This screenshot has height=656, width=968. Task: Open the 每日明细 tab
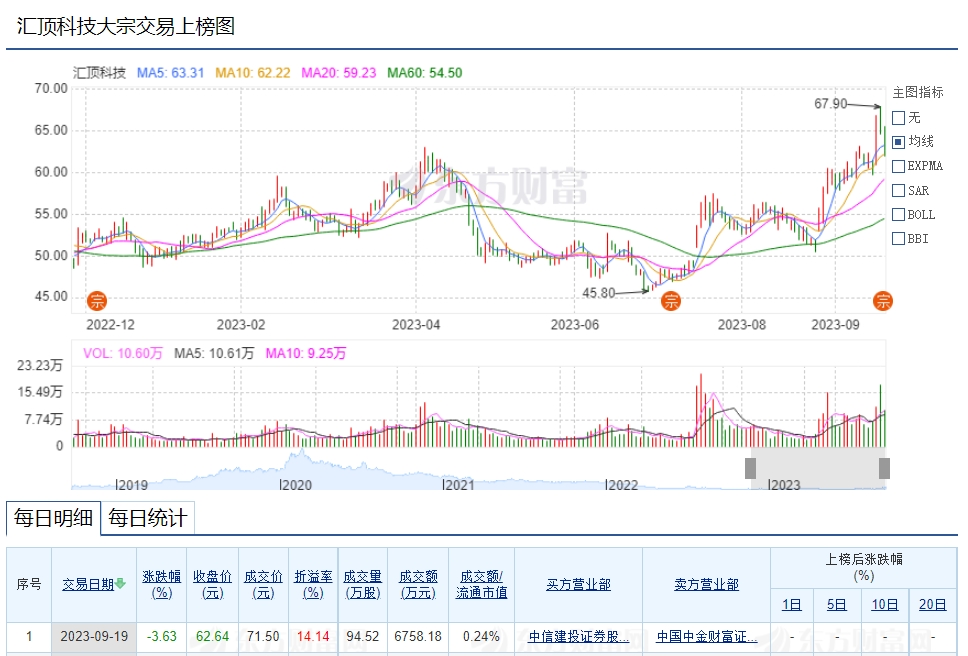[x=53, y=518]
